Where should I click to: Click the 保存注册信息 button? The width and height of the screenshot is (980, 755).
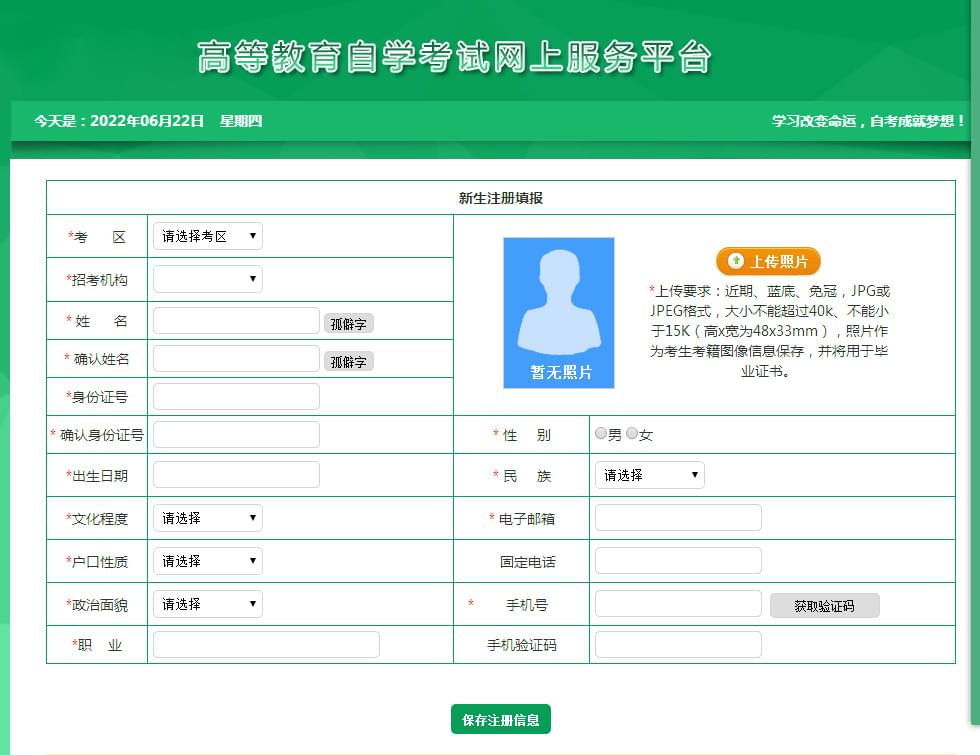click(x=501, y=719)
